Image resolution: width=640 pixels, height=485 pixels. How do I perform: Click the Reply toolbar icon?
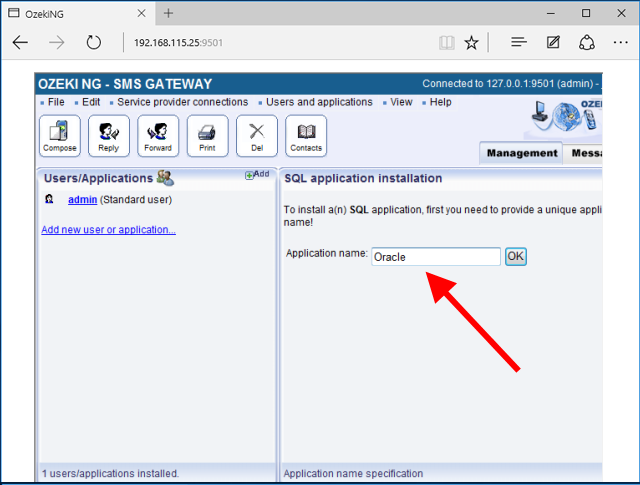tap(108, 135)
